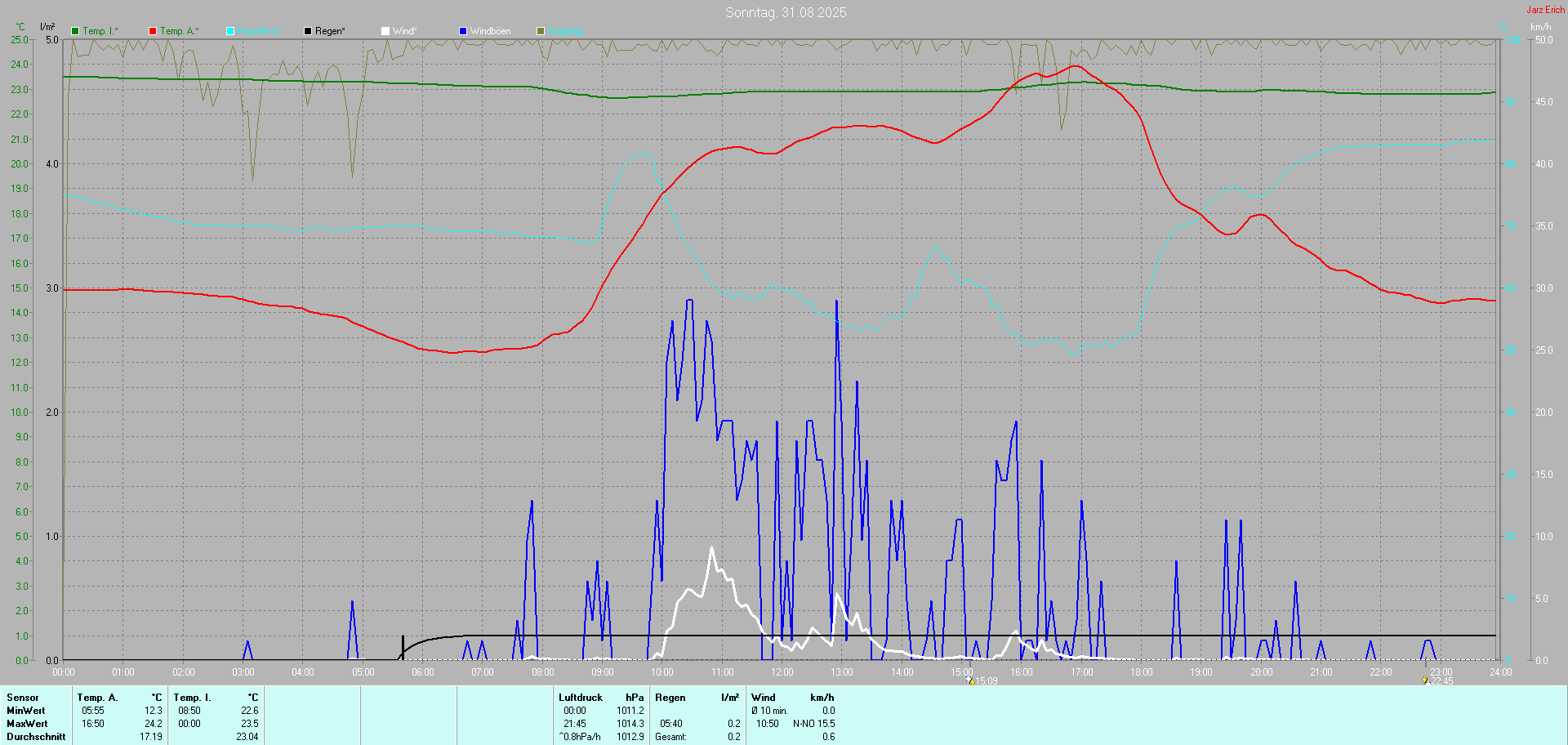Select the Temp. I. column header
This screenshot has height=745, width=1568.
tap(192, 698)
